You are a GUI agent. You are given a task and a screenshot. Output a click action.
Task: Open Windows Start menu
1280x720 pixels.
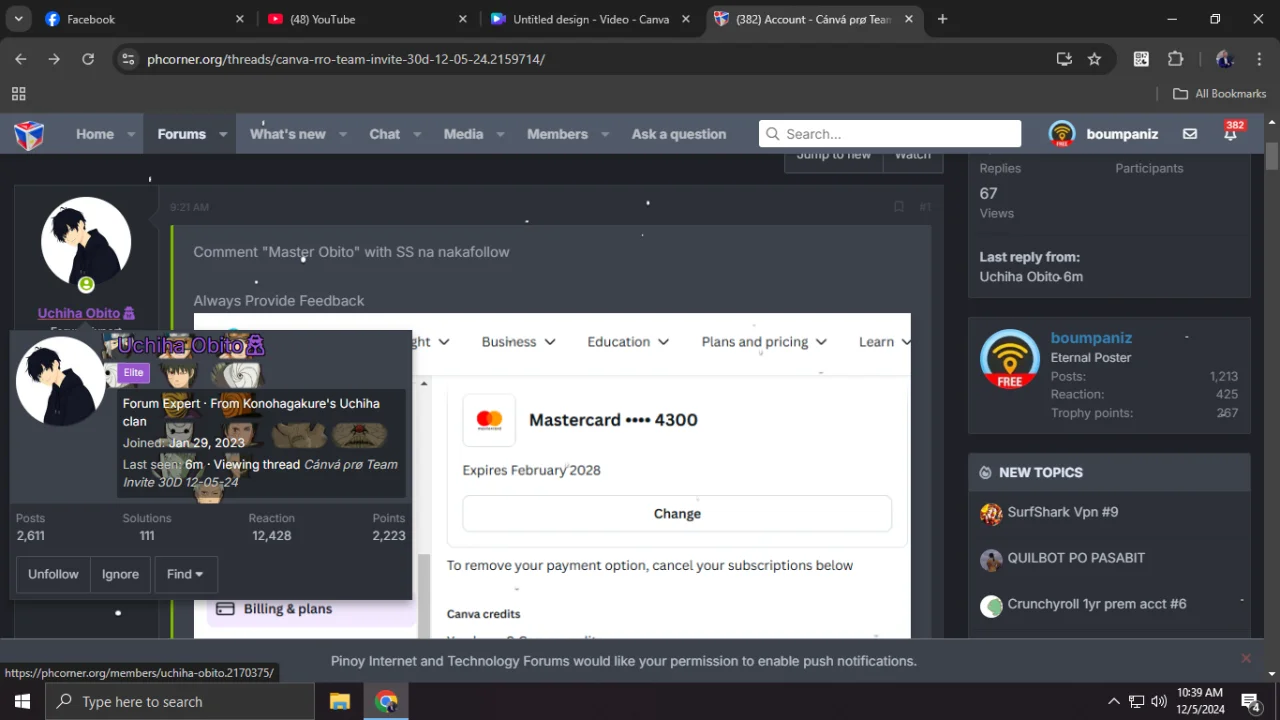click(22, 701)
